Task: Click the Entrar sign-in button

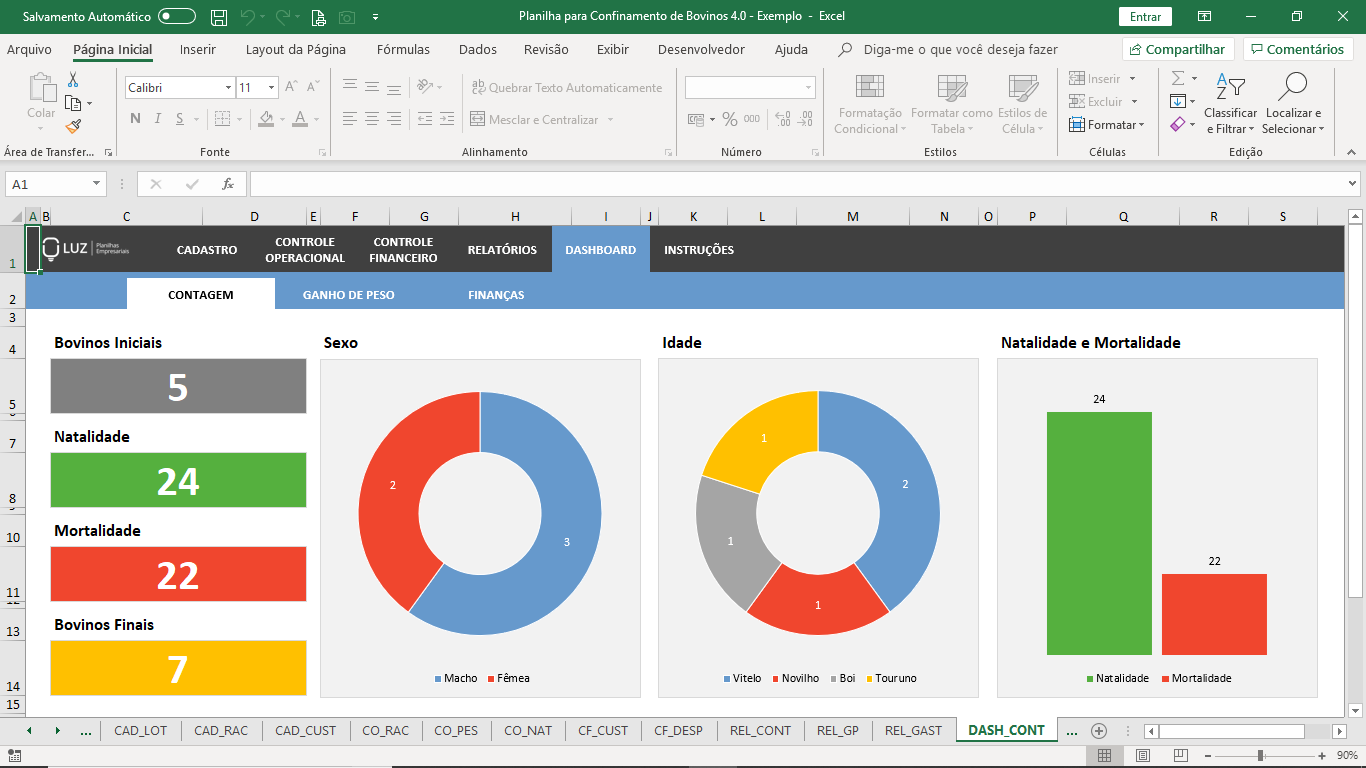Action: [1145, 17]
